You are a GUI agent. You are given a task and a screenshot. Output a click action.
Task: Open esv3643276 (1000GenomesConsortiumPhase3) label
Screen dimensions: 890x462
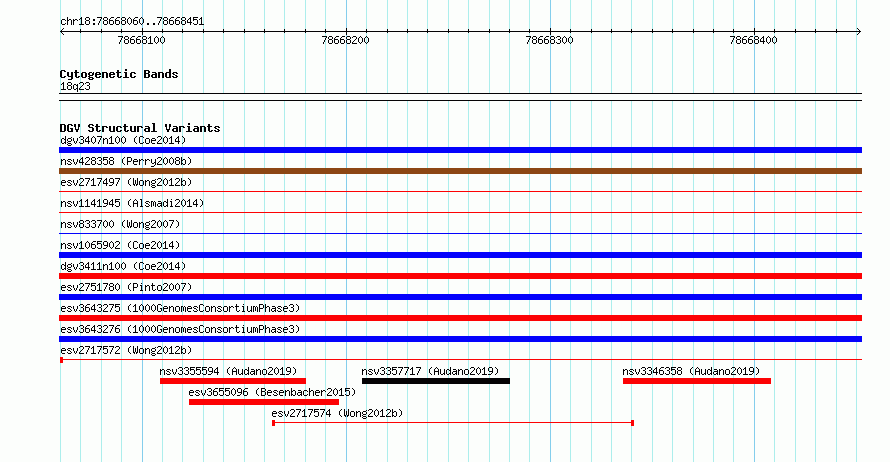point(180,329)
